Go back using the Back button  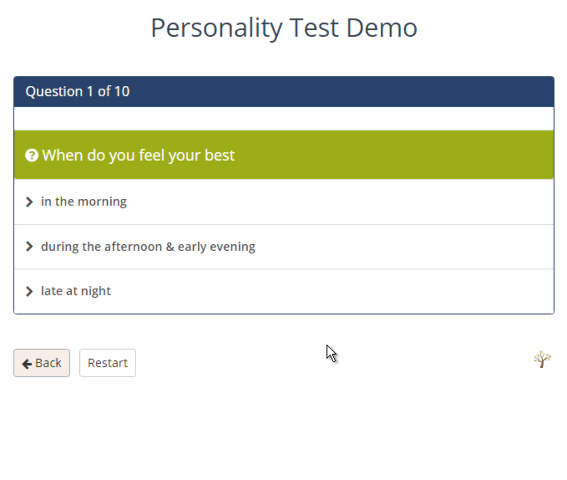click(x=42, y=363)
